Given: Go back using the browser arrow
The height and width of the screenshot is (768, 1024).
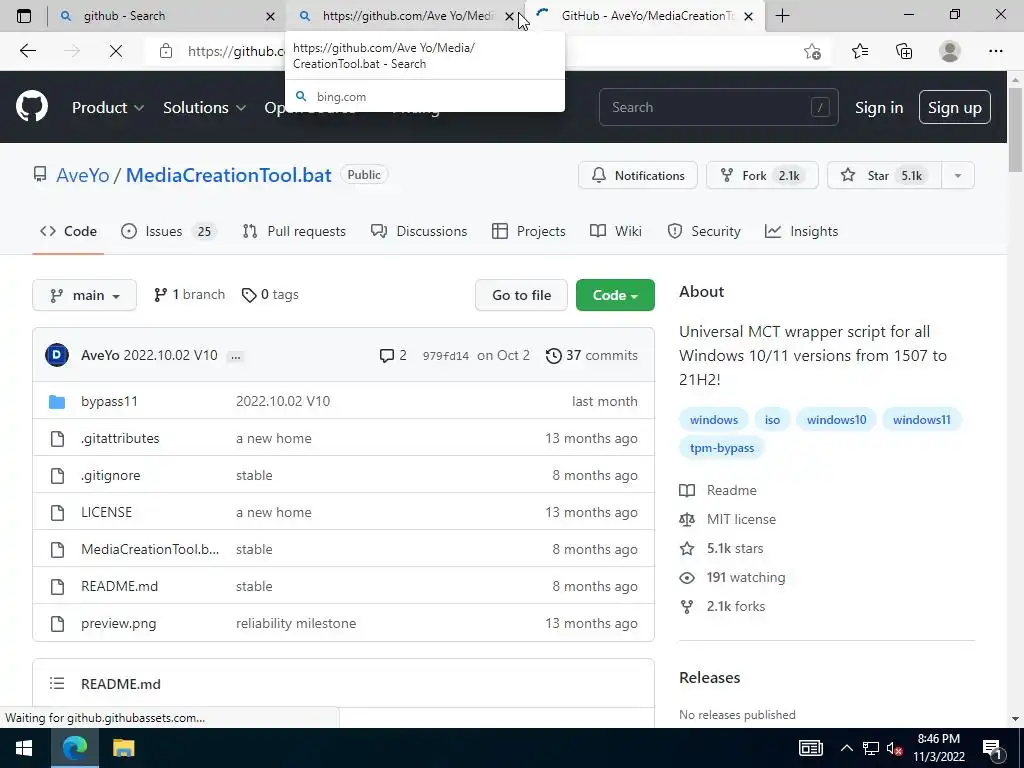Looking at the screenshot, I should [27, 51].
